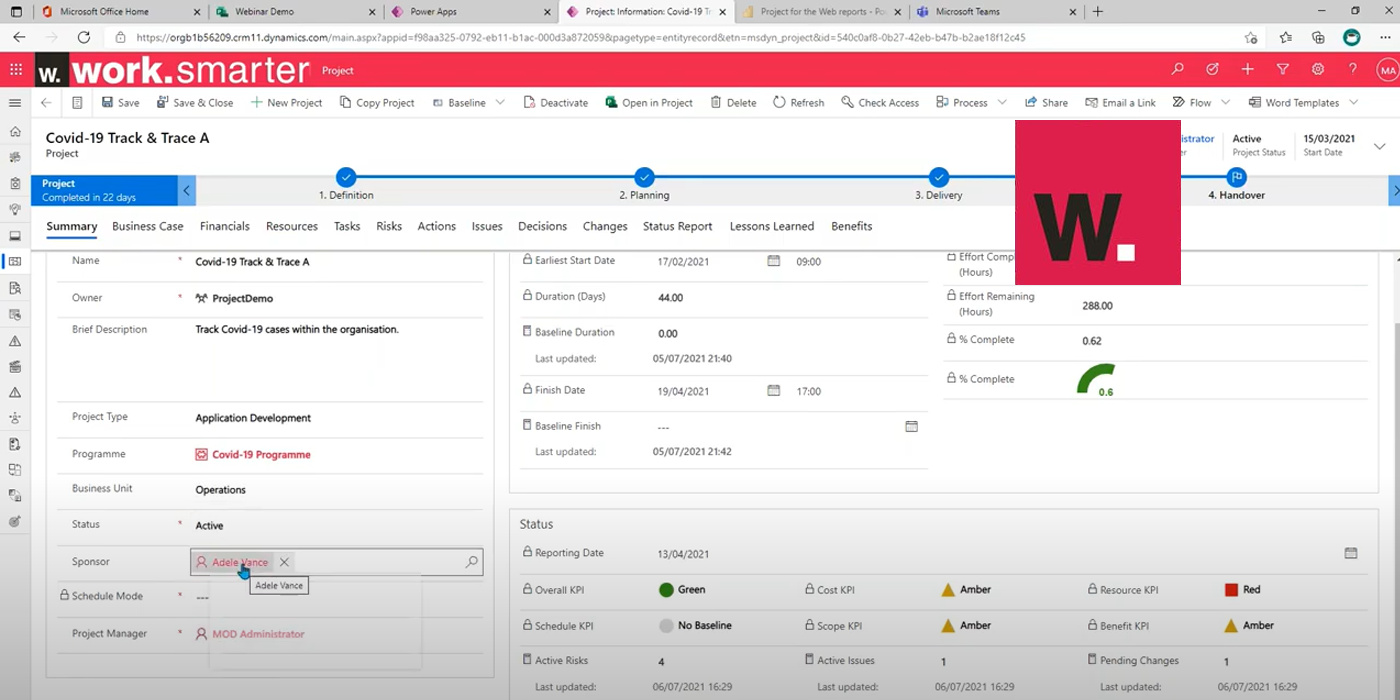The height and width of the screenshot is (700, 1400).
Task: Open the task flow target icon
Action: [1212, 70]
